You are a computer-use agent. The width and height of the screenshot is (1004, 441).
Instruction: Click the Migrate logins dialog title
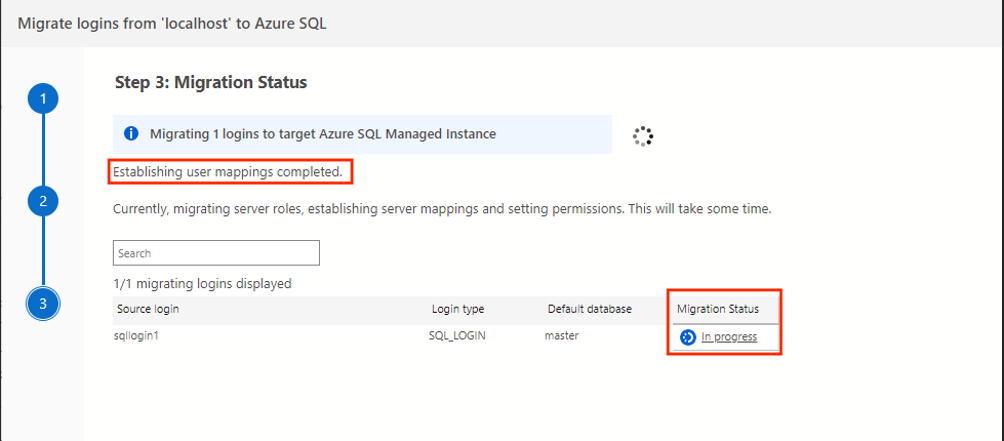pyautogui.click(x=172, y=24)
